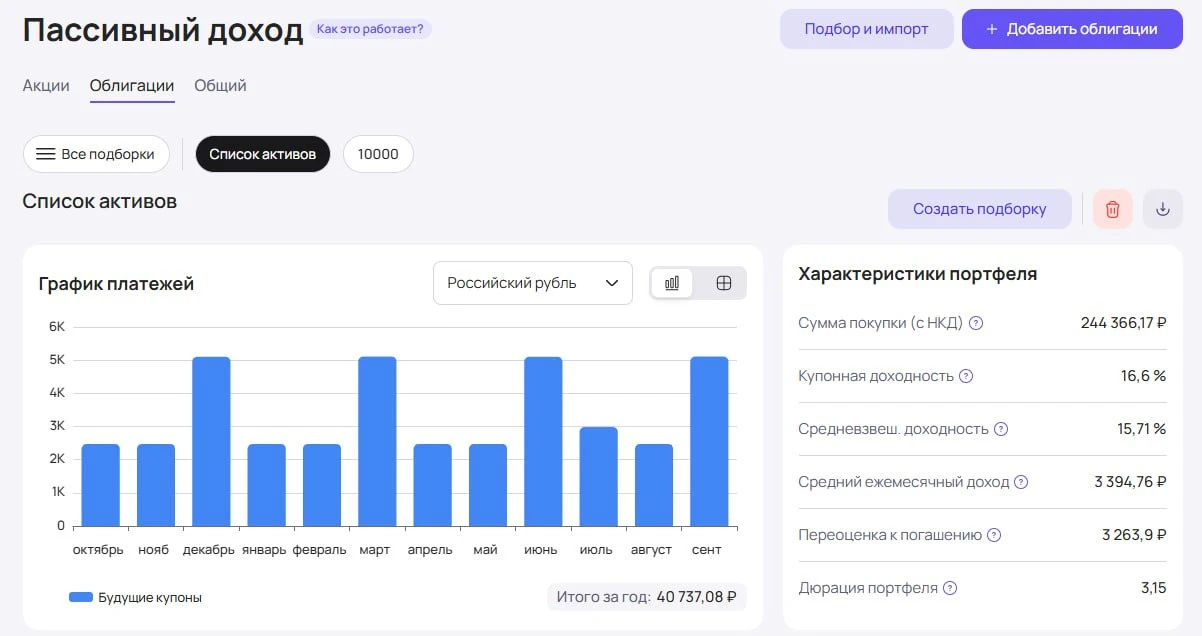
Task: Click the март bar in payments chart
Action: click(377, 441)
